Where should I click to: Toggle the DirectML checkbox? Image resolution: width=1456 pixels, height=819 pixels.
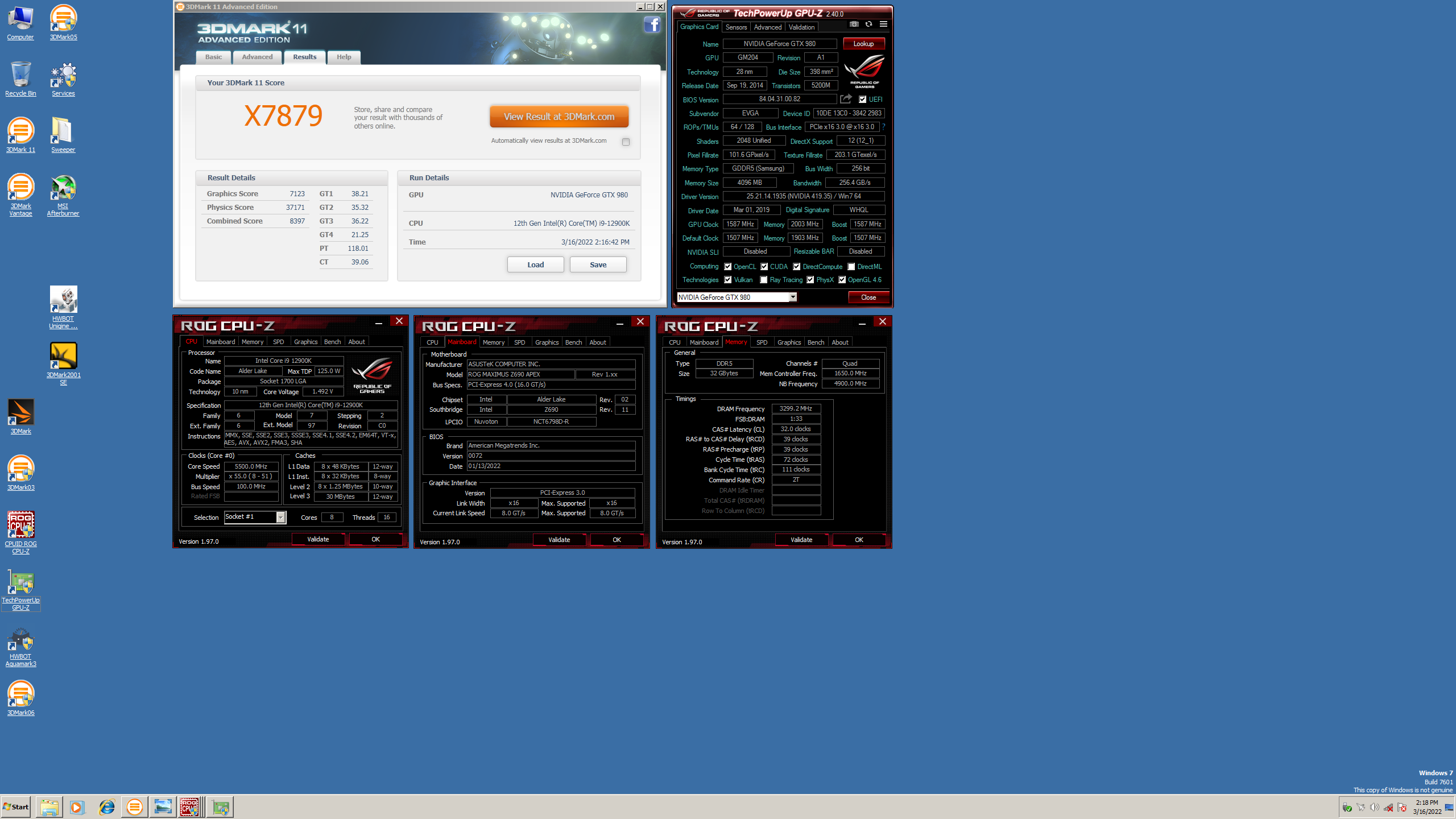(x=851, y=267)
